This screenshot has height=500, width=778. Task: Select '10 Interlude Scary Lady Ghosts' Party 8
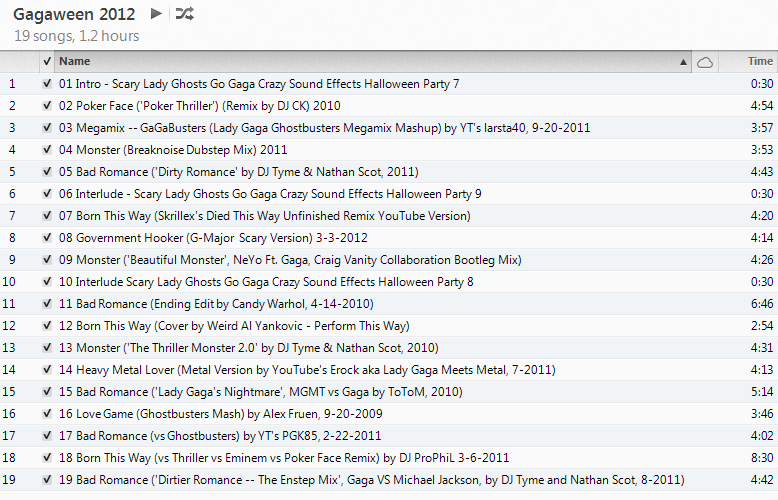pyautogui.click(x=266, y=282)
